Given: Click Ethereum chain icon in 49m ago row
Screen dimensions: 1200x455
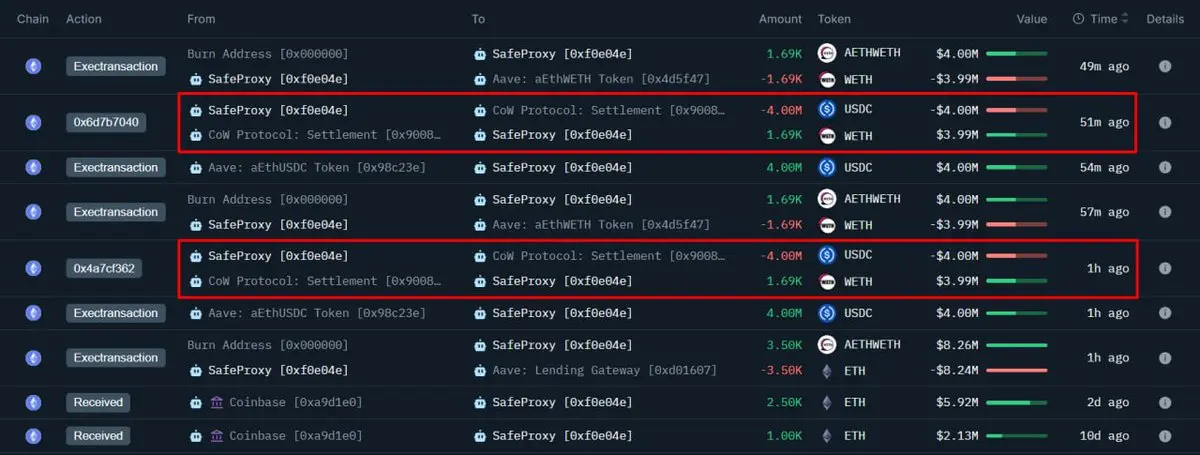Looking at the screenshot, I should point(34,66).
